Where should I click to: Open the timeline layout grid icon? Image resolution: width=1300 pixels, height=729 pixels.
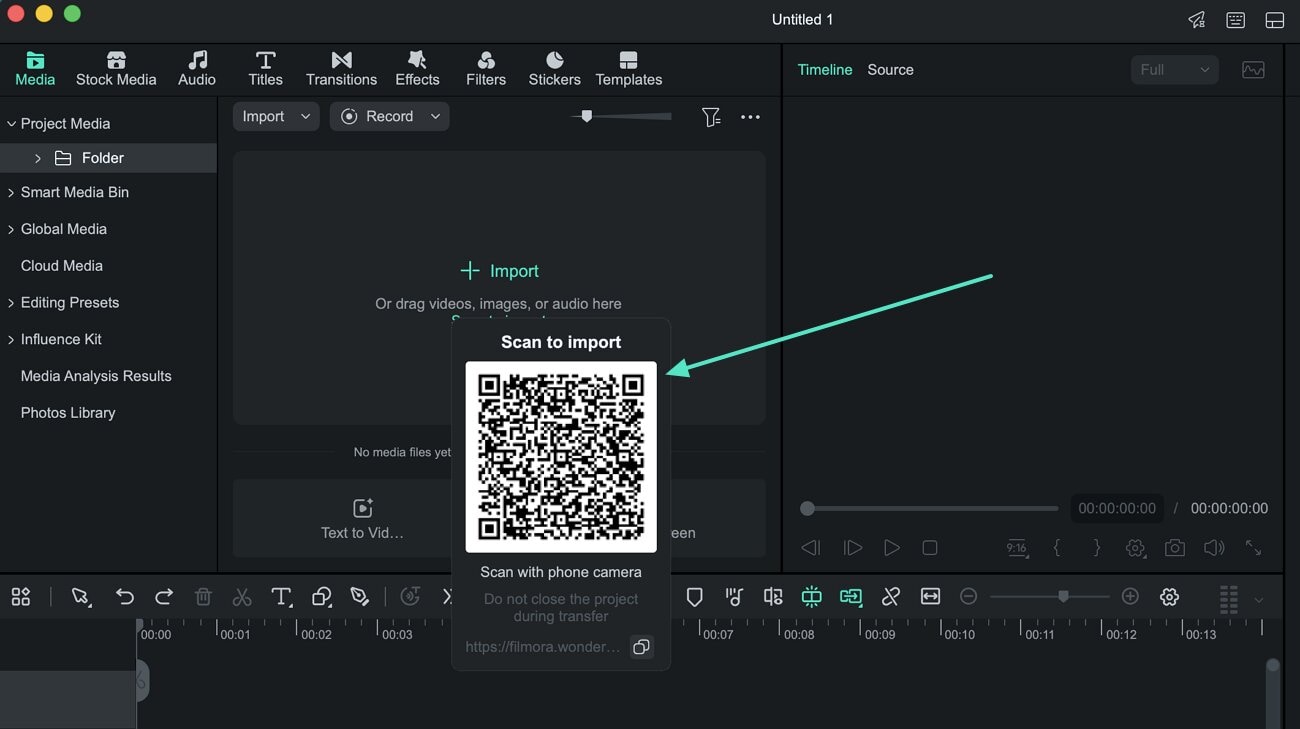(x=21, y=597)
